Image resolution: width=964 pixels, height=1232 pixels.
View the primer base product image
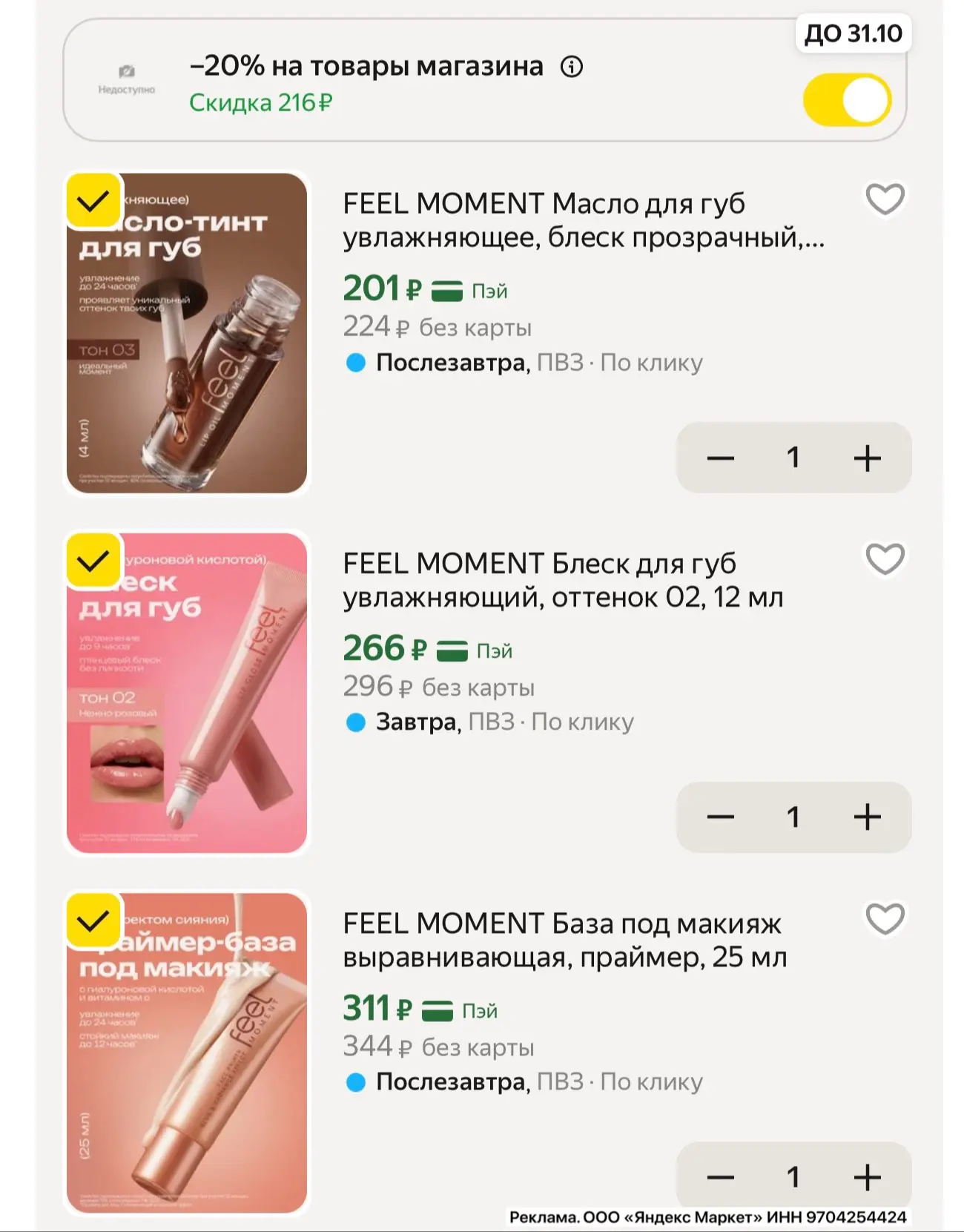187,1053
